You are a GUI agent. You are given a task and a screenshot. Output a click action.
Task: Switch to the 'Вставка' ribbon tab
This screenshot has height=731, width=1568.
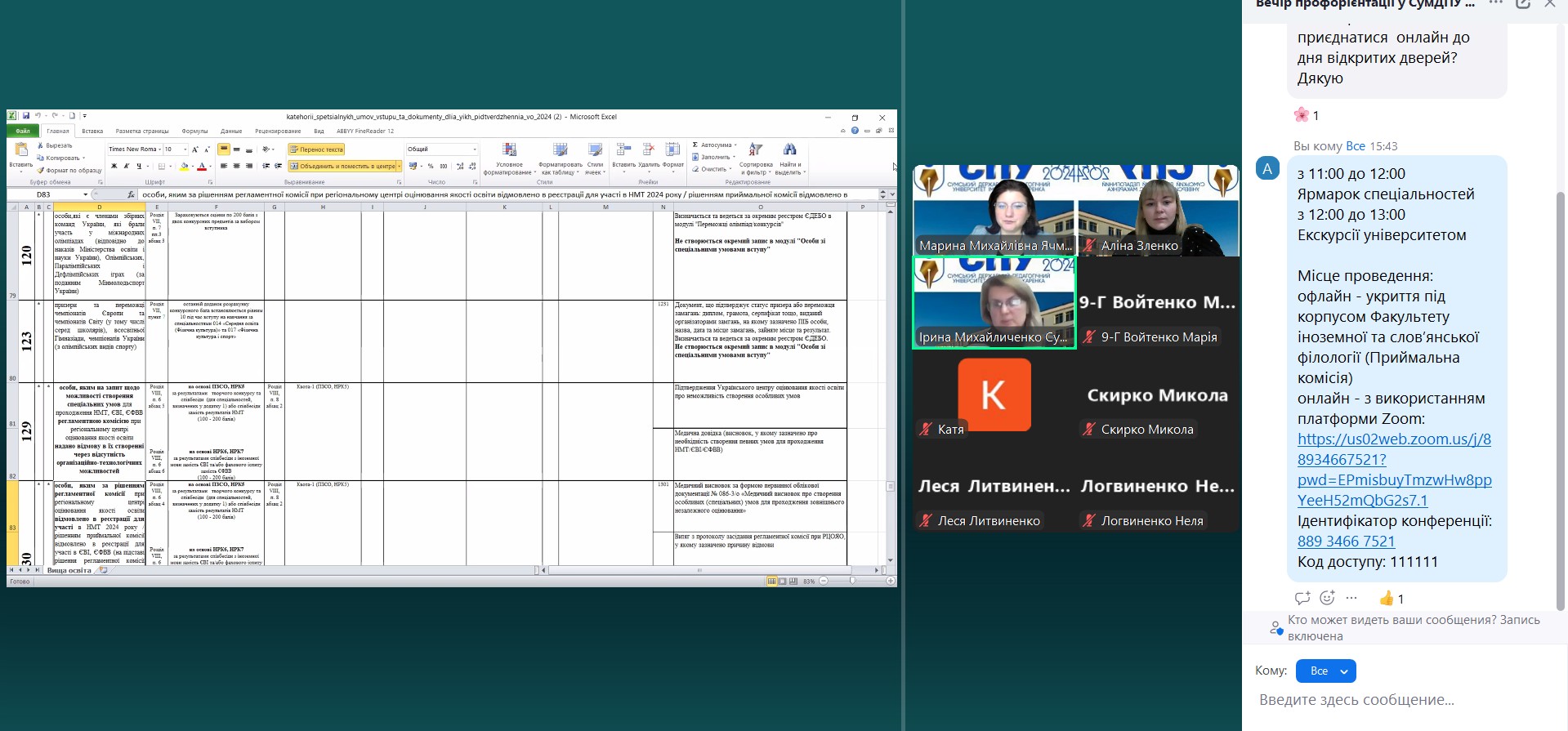point(92,131)
